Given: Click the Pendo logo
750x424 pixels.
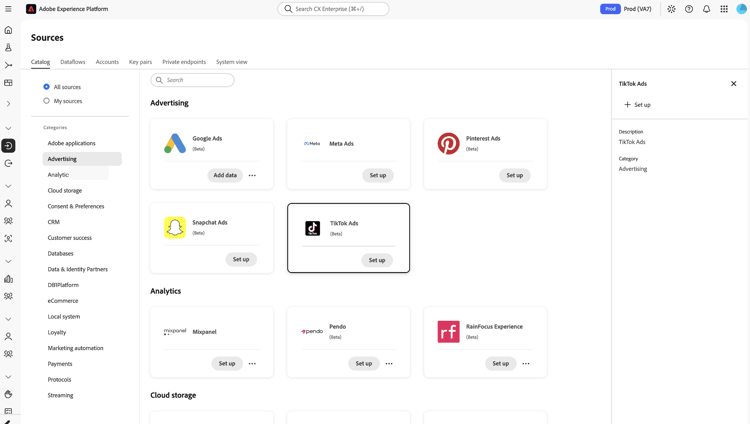Looking at the screenshot, I should click(312, 331).
